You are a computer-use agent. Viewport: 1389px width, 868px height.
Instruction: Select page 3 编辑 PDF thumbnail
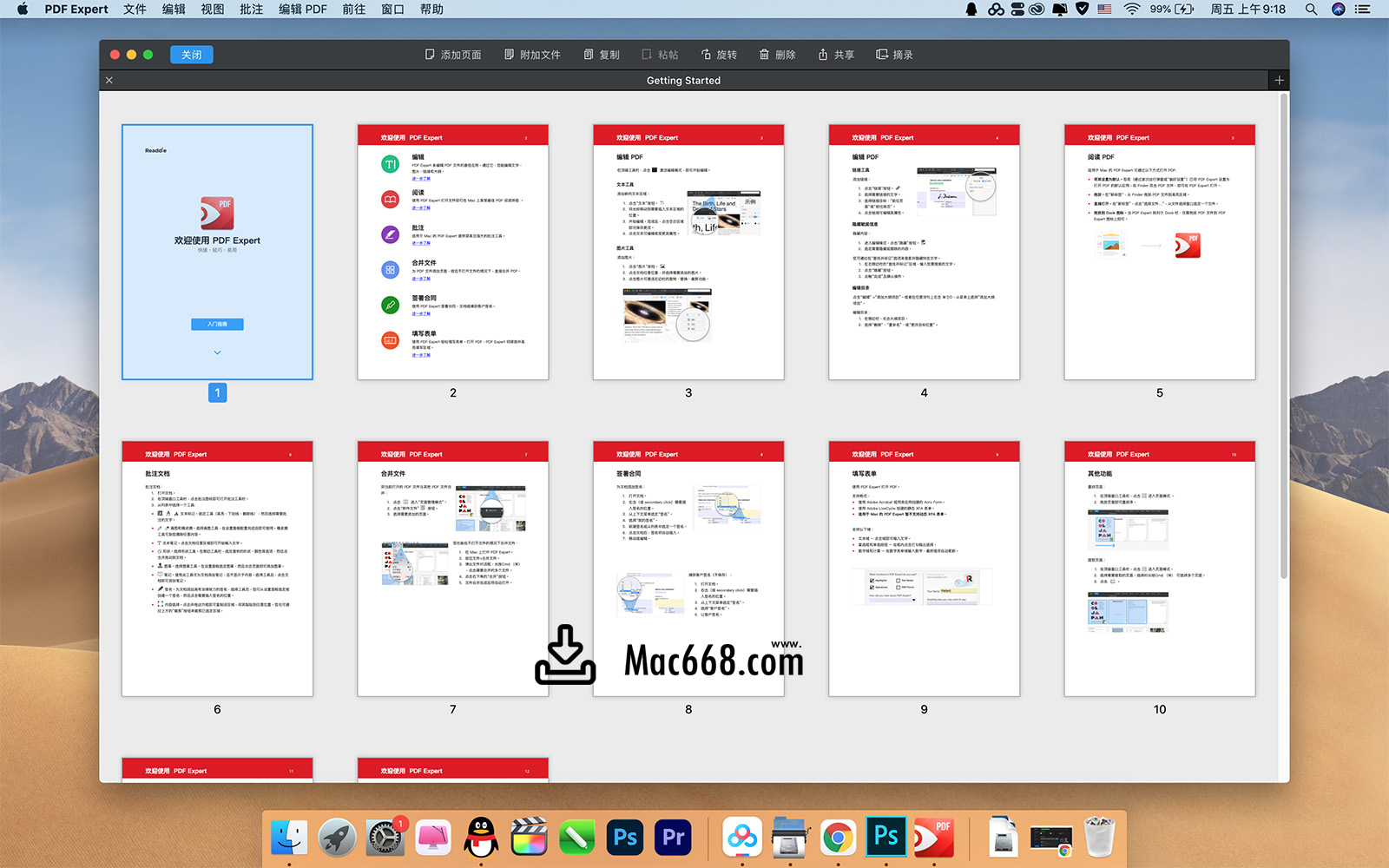[688, 252]
